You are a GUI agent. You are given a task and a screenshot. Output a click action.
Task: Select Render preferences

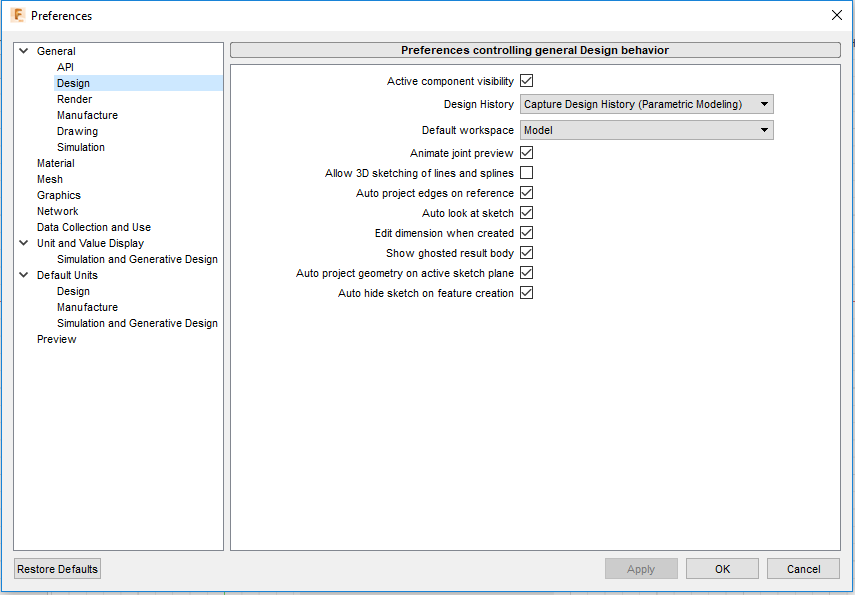[x=75, y=99]
